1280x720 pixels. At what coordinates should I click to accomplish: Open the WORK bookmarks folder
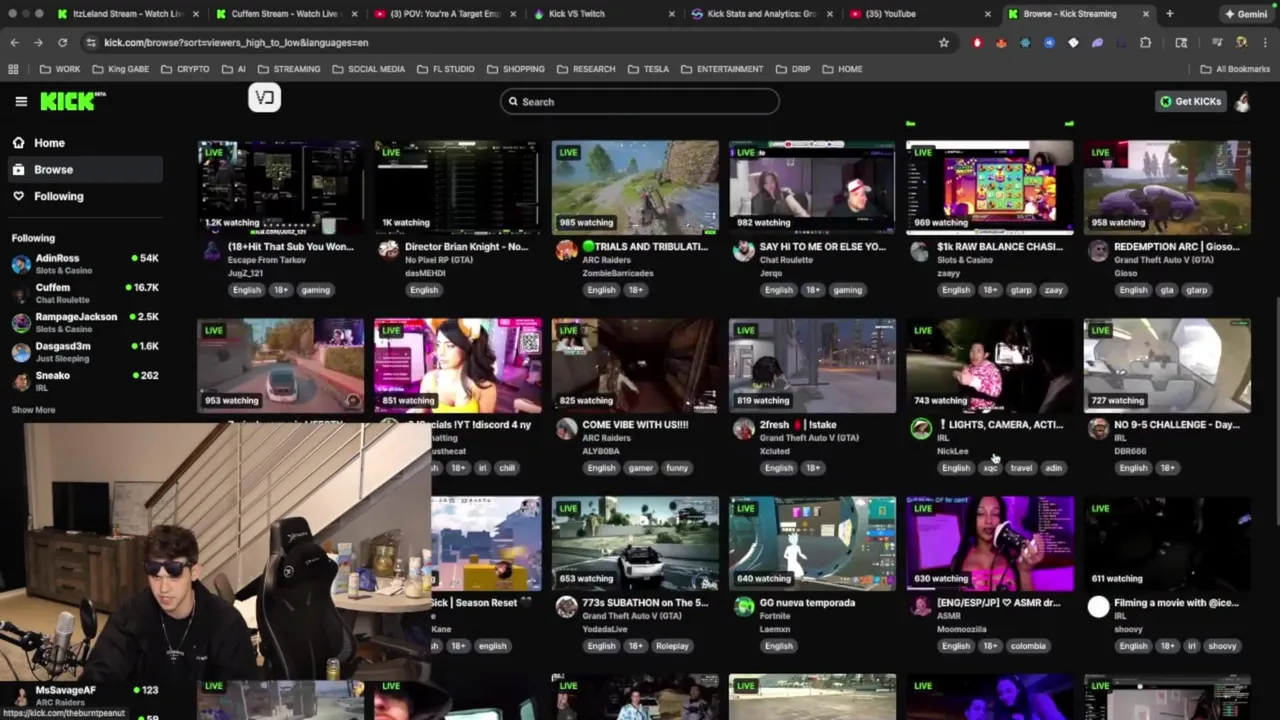point(60,69)
